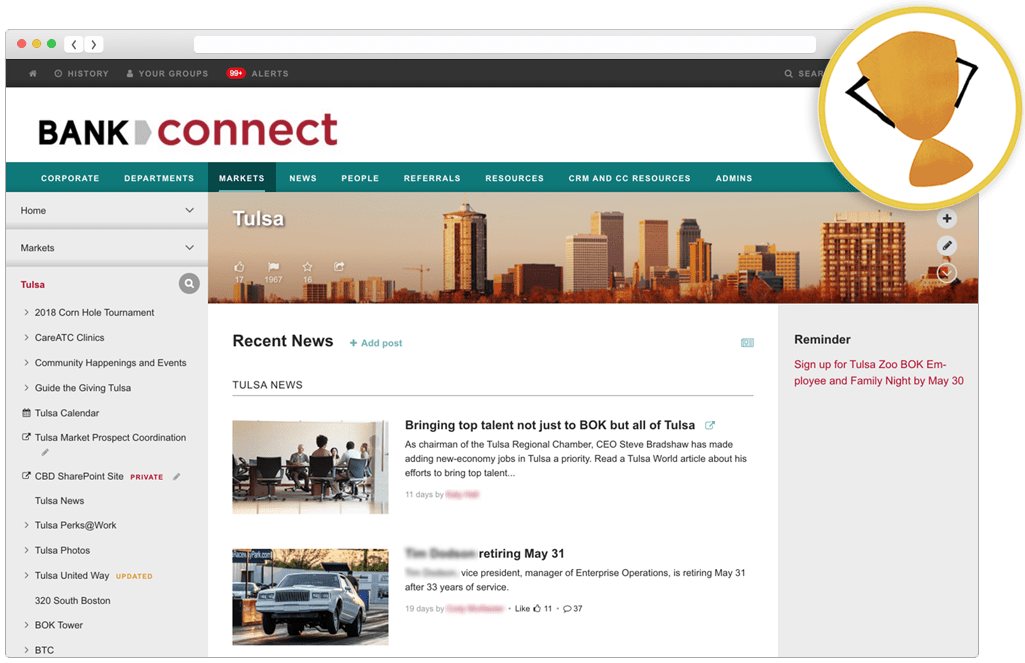Open Tulsa Market Prospect Coordination link
This screenshot has width=1025, height=663.
pos(110,438)
